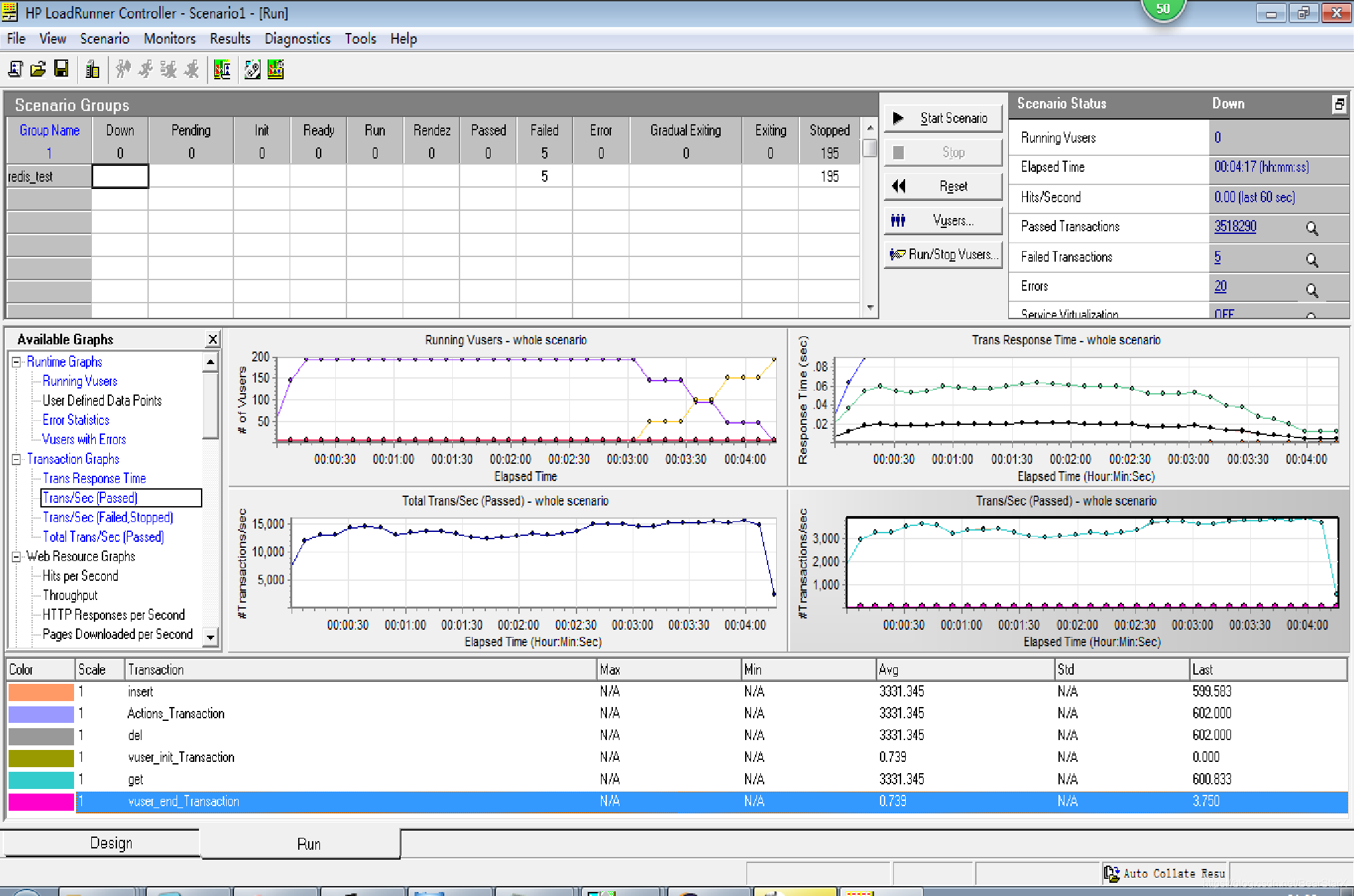Open the Tools menu
The image size is (1354, 896).
click(360, 39)
